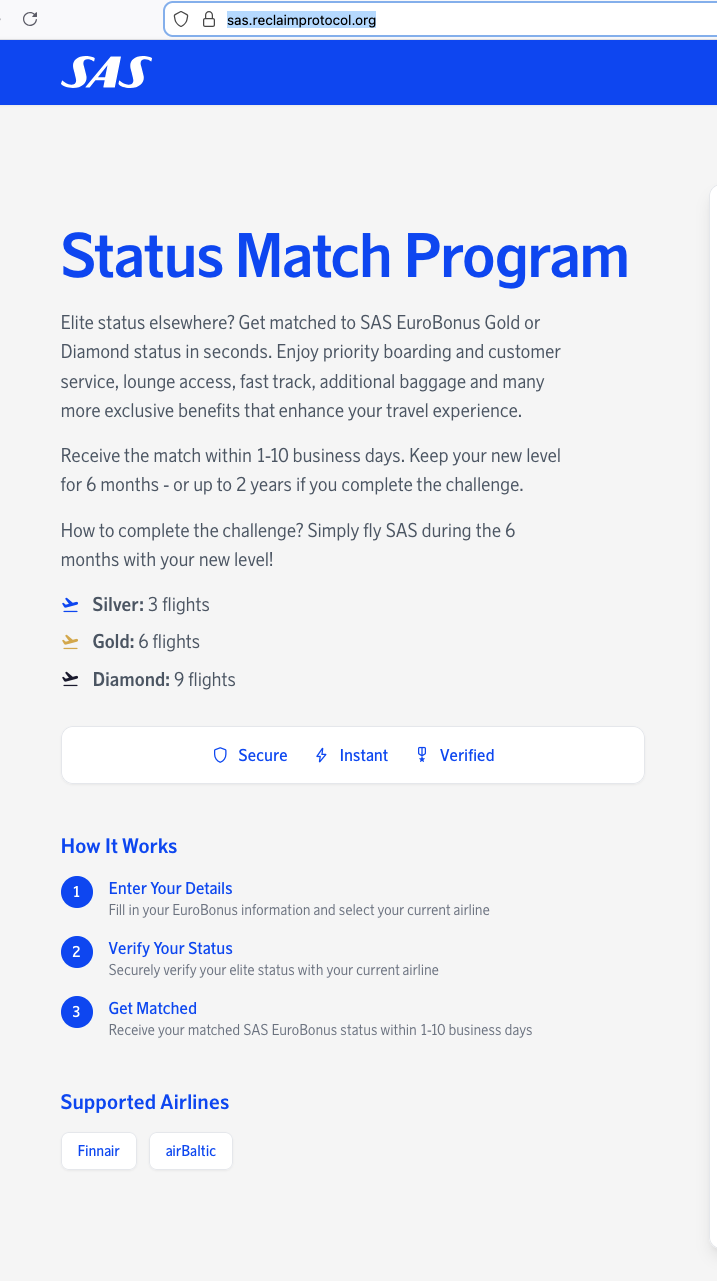
Task: Select the airBaltic airline chip
Action: tap(191, 1151)
